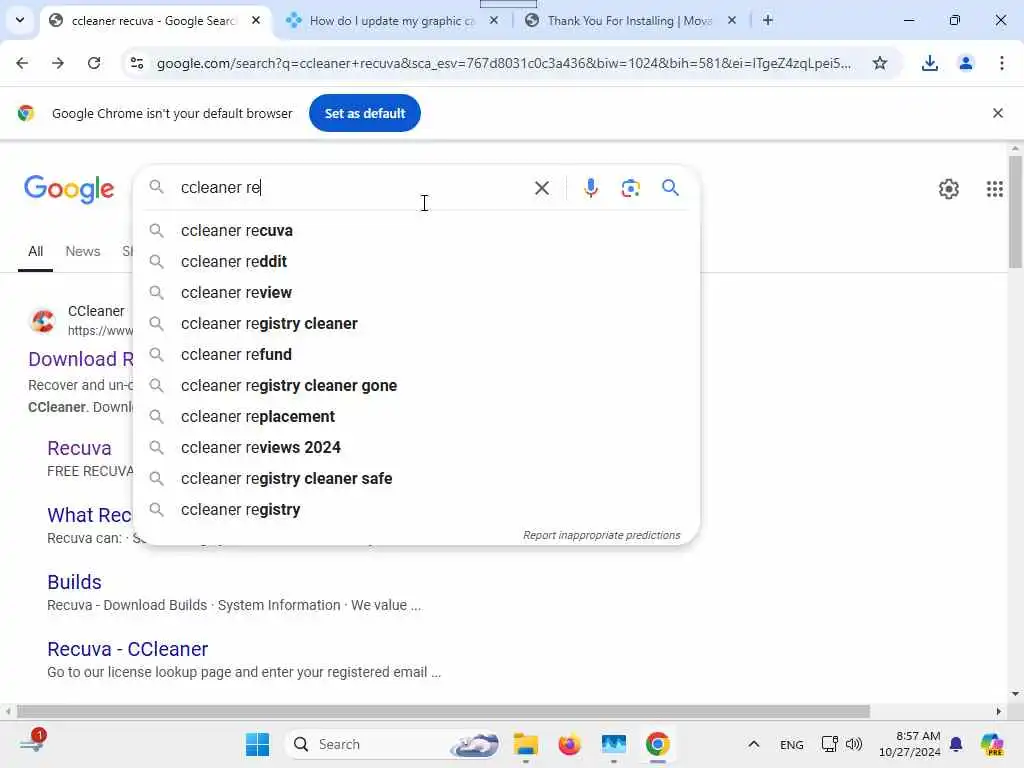
Task: Start voice search with microphone
Action: tap(590, 188)
